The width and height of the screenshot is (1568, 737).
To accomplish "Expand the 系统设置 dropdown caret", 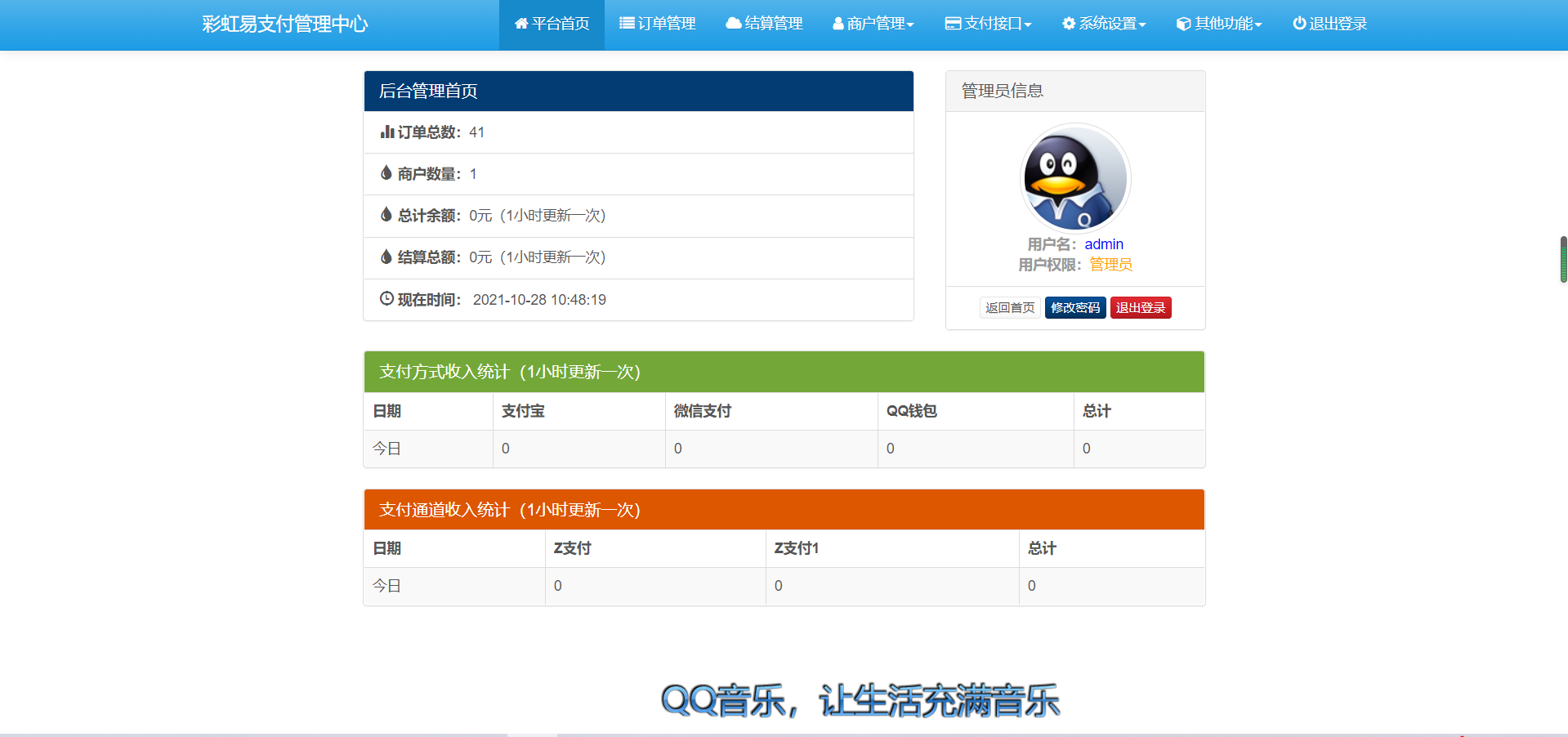I will tap(1142, 25).
